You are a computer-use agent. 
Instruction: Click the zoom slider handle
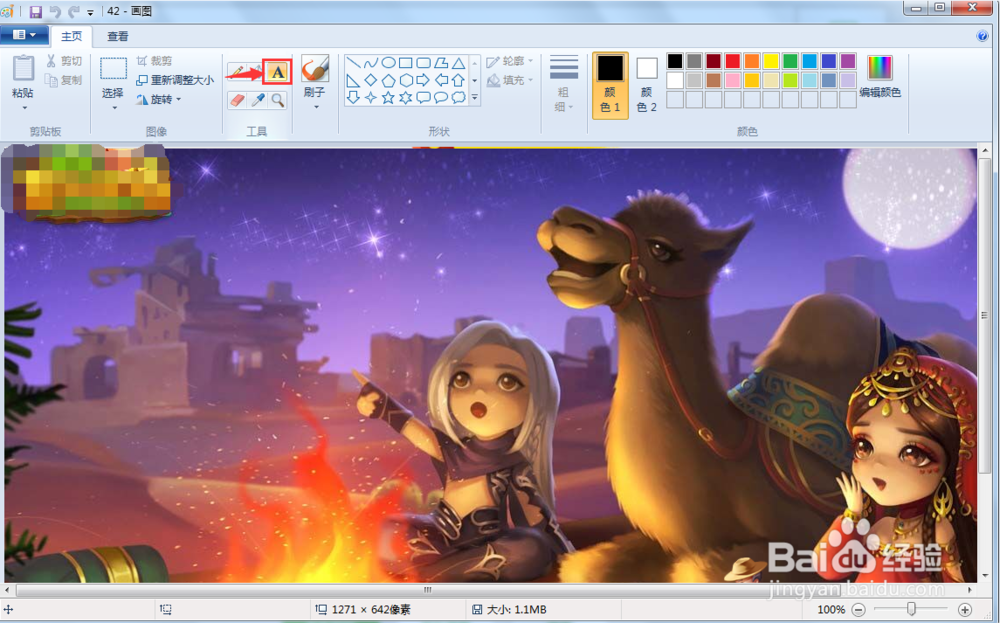pos(911,609)
